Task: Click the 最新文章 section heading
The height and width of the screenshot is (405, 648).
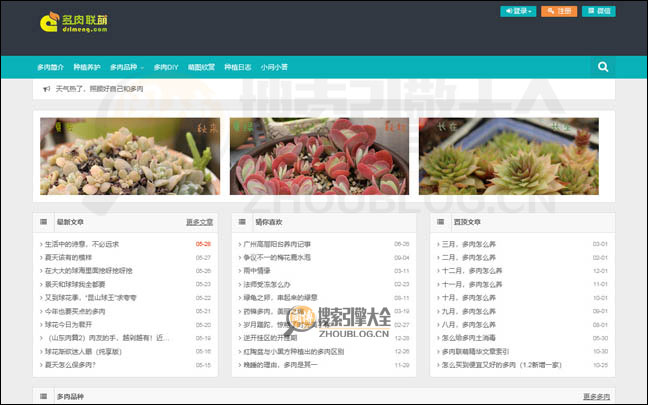Action: (70, 222)
